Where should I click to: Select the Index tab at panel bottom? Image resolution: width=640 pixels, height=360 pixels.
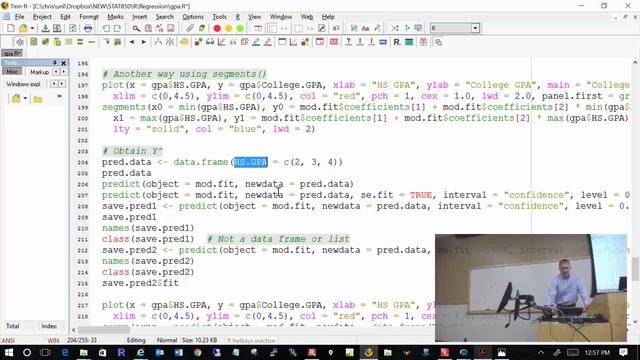(49, 326)
